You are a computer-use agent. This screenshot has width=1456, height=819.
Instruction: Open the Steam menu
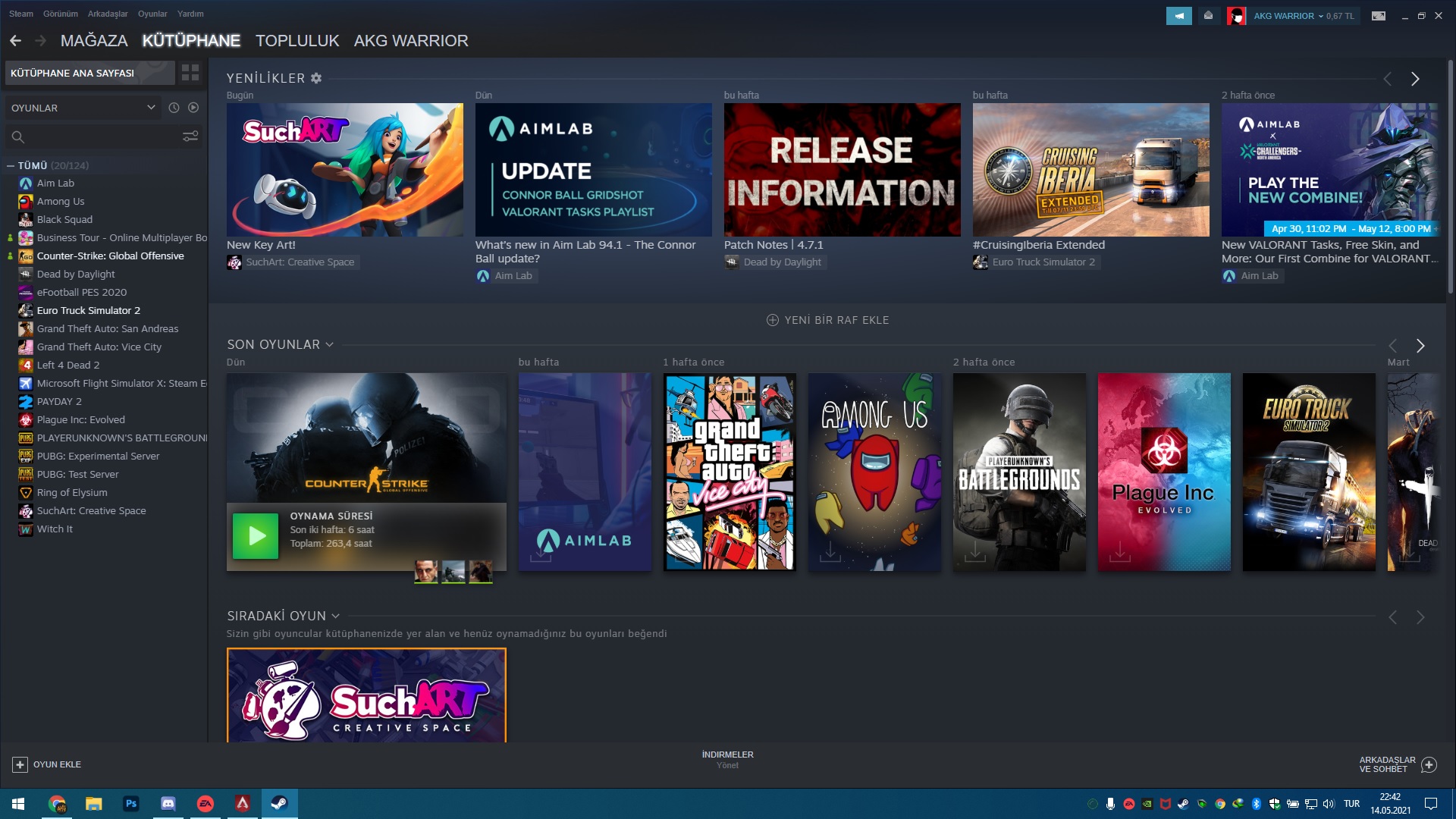(x=21, y=14)
